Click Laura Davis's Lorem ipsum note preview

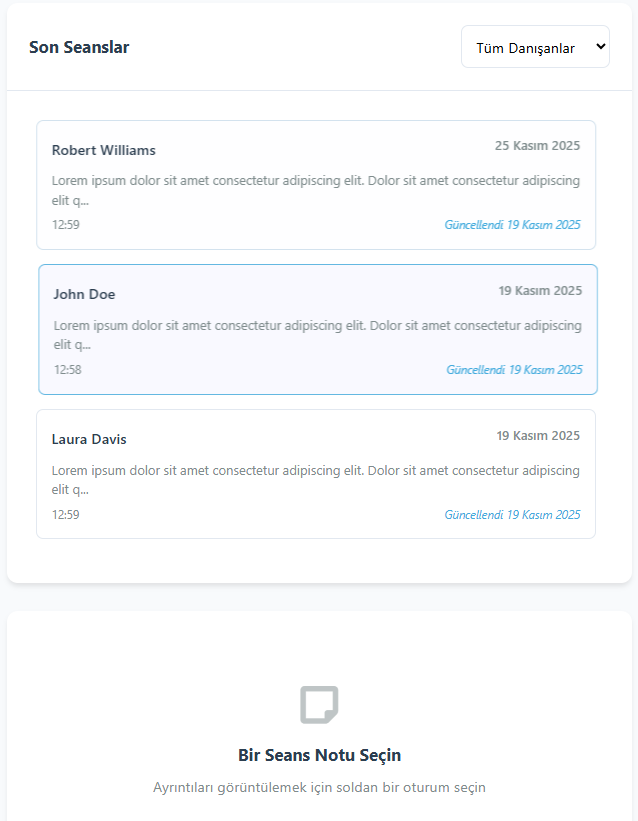[316, 480]
